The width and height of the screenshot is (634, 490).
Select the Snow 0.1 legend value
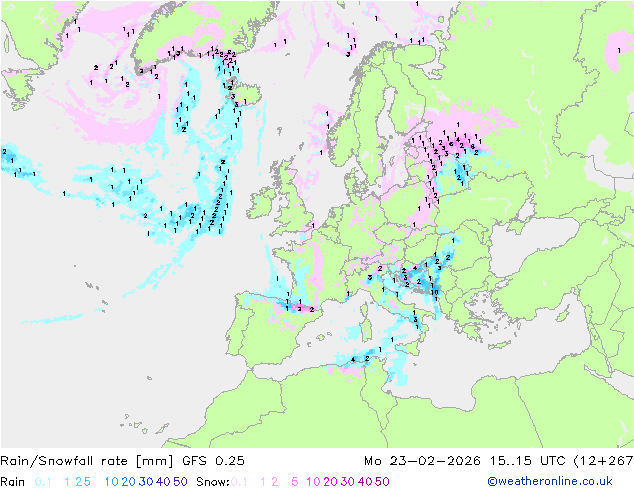pyautogui.click(x=239, y=482)
